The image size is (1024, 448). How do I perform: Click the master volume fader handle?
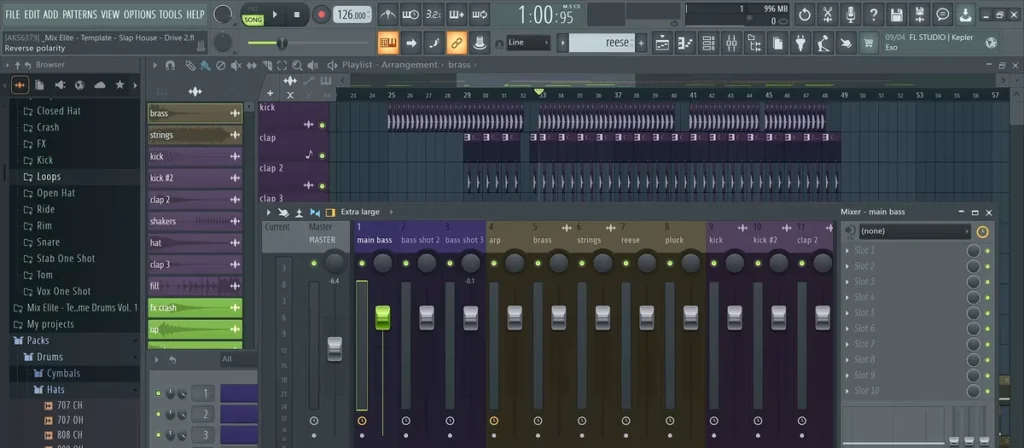tap(334, 349)
